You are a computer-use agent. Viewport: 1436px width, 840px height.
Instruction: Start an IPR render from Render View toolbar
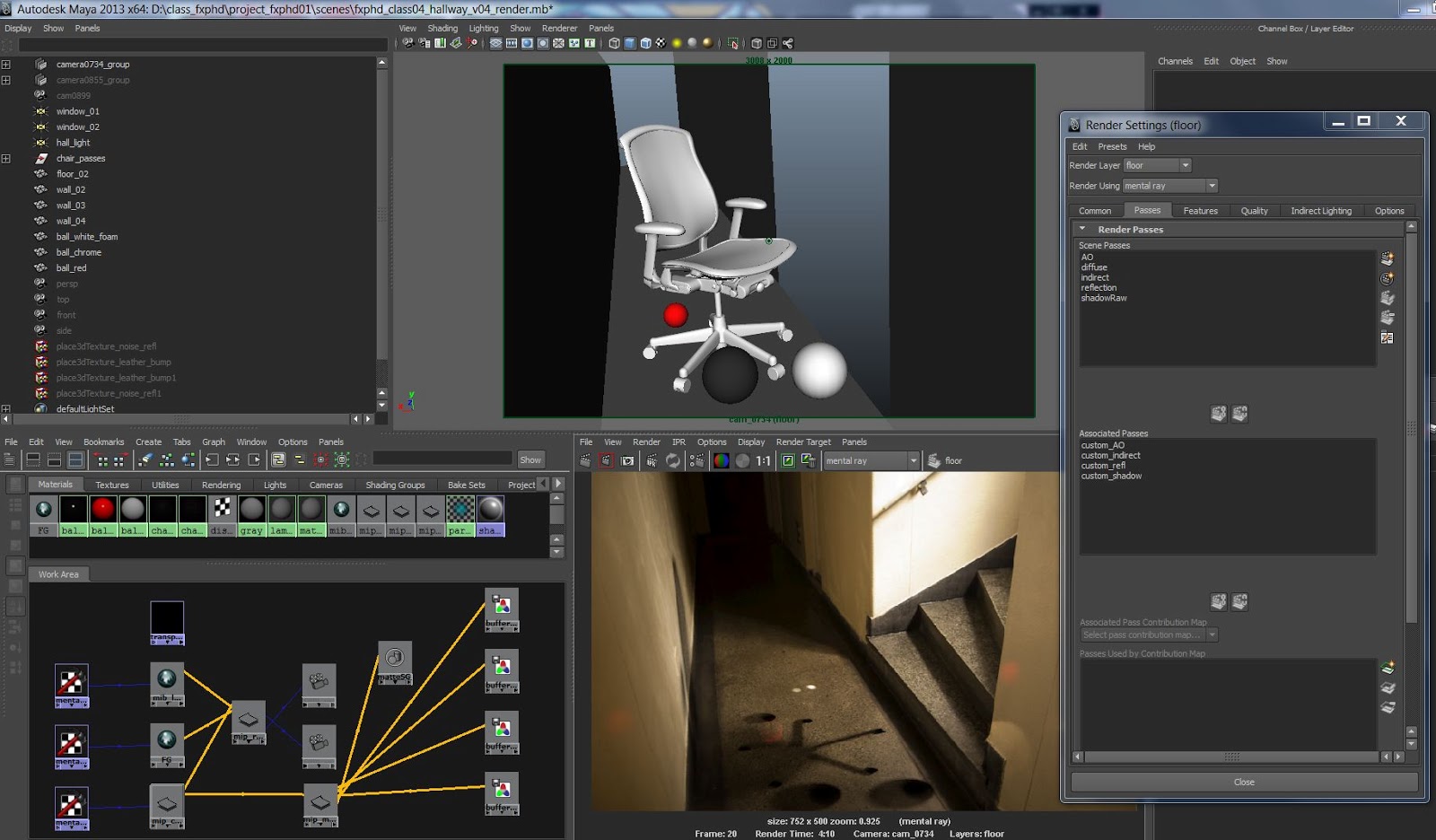pyautogui.click(x=650, y=459)
